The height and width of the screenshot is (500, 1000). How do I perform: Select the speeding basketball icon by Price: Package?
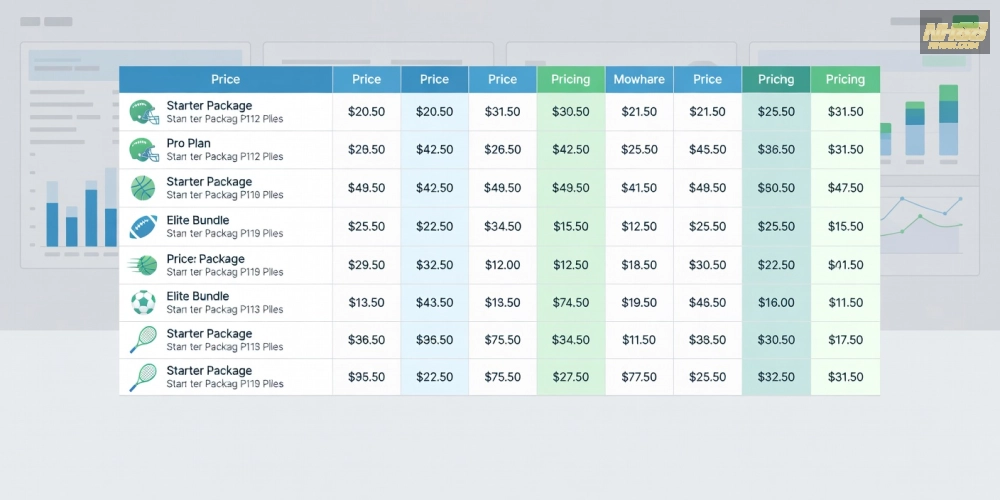(x=142, y=265)
